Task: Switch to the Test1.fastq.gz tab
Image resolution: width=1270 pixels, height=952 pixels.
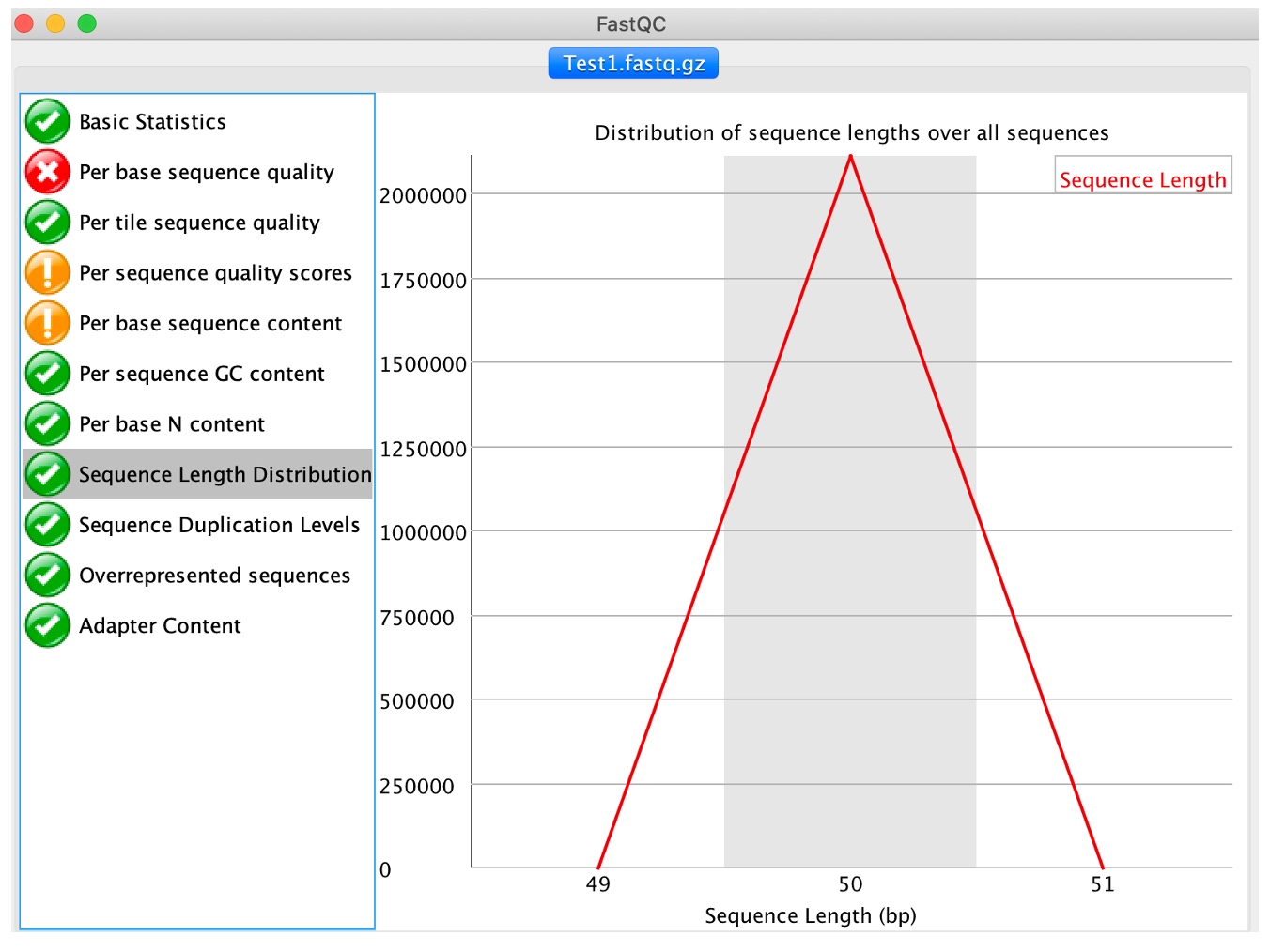Action: tap(633, 64)
